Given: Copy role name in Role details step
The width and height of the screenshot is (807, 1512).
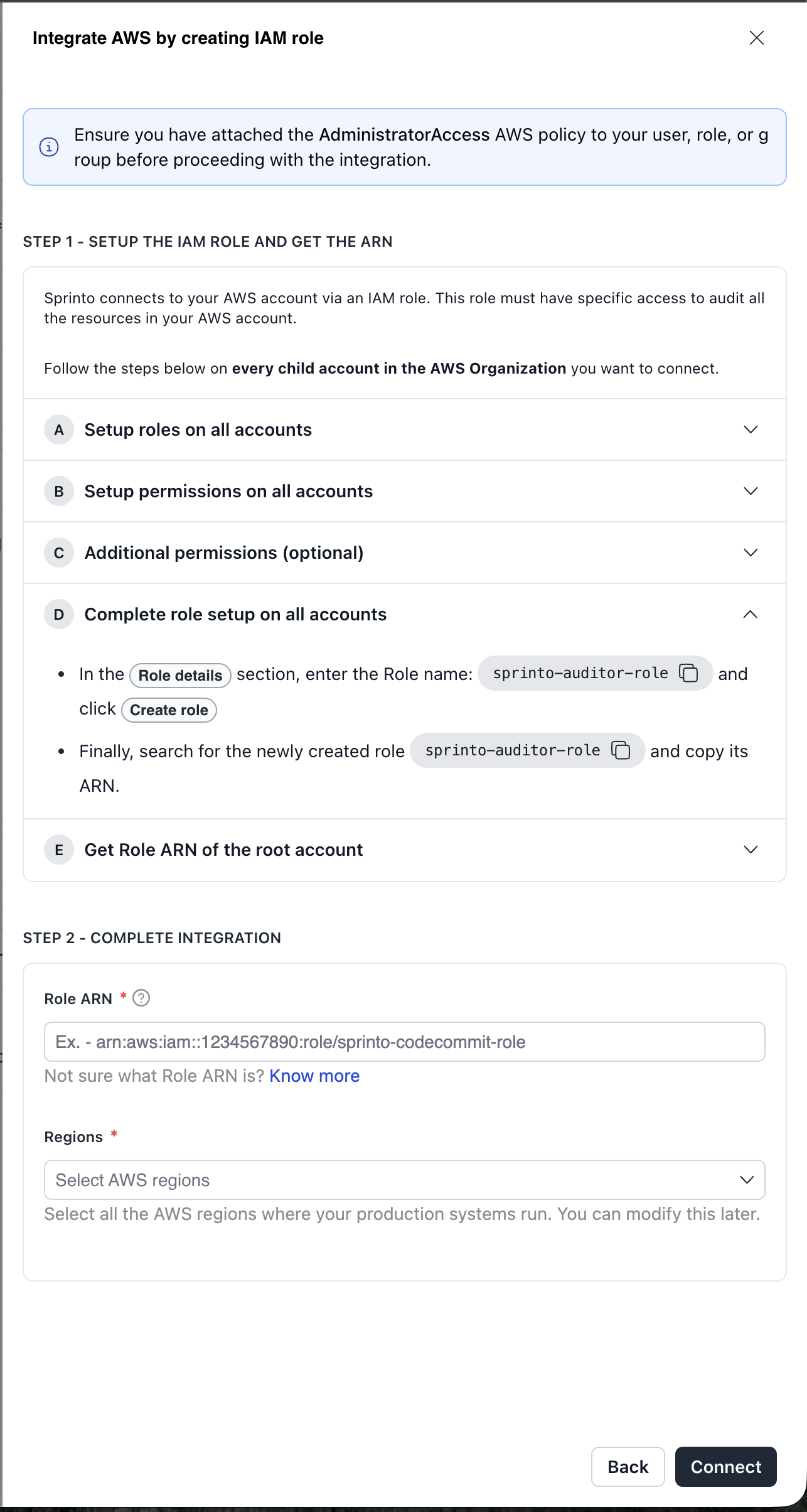Looking at the screenshot, I should click(688, 673).
